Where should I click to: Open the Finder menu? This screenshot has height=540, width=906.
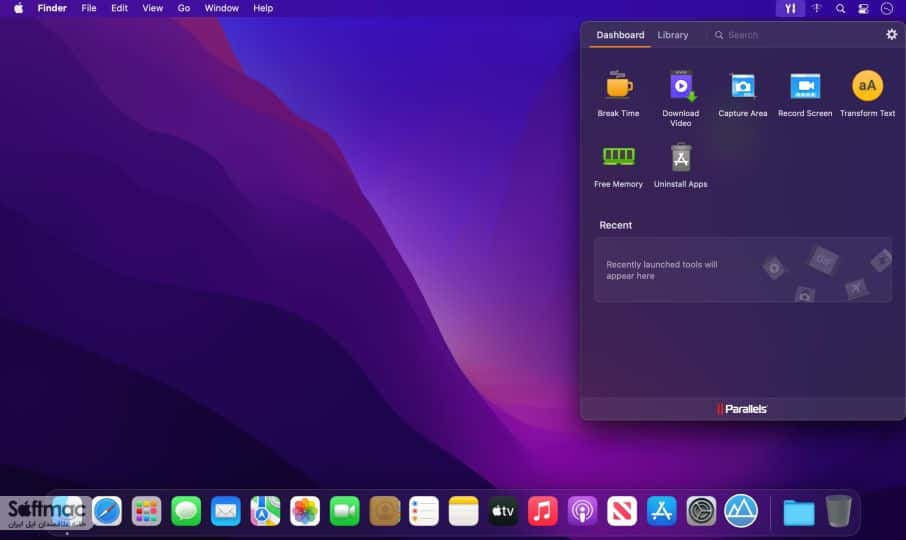52,8
